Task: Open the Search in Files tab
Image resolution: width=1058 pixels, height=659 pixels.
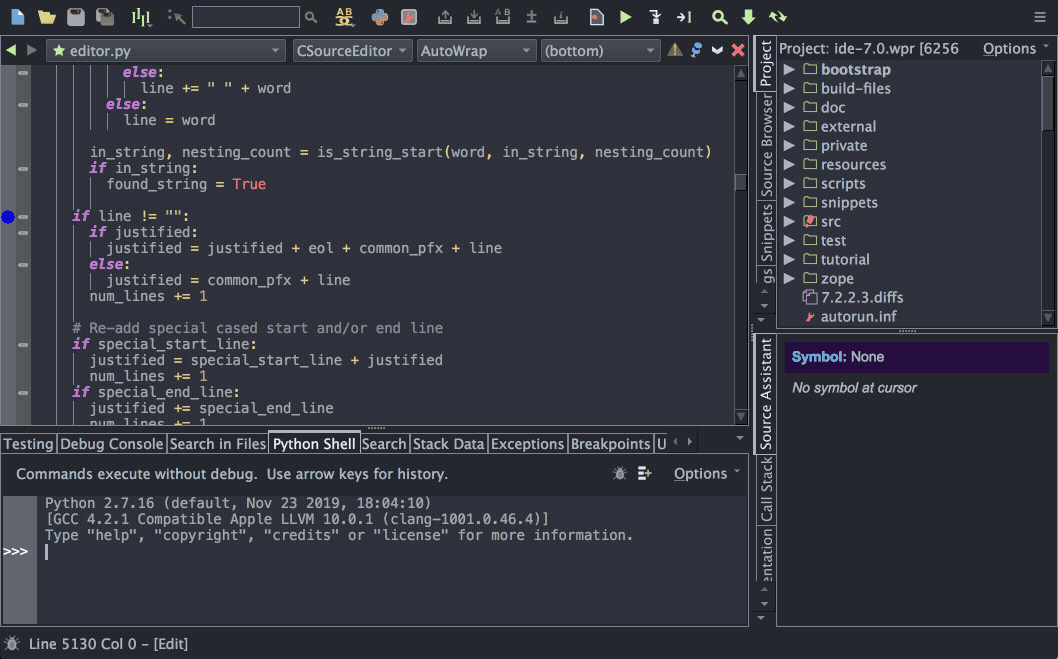Action: pyautogui.click(x=217, y=444)
